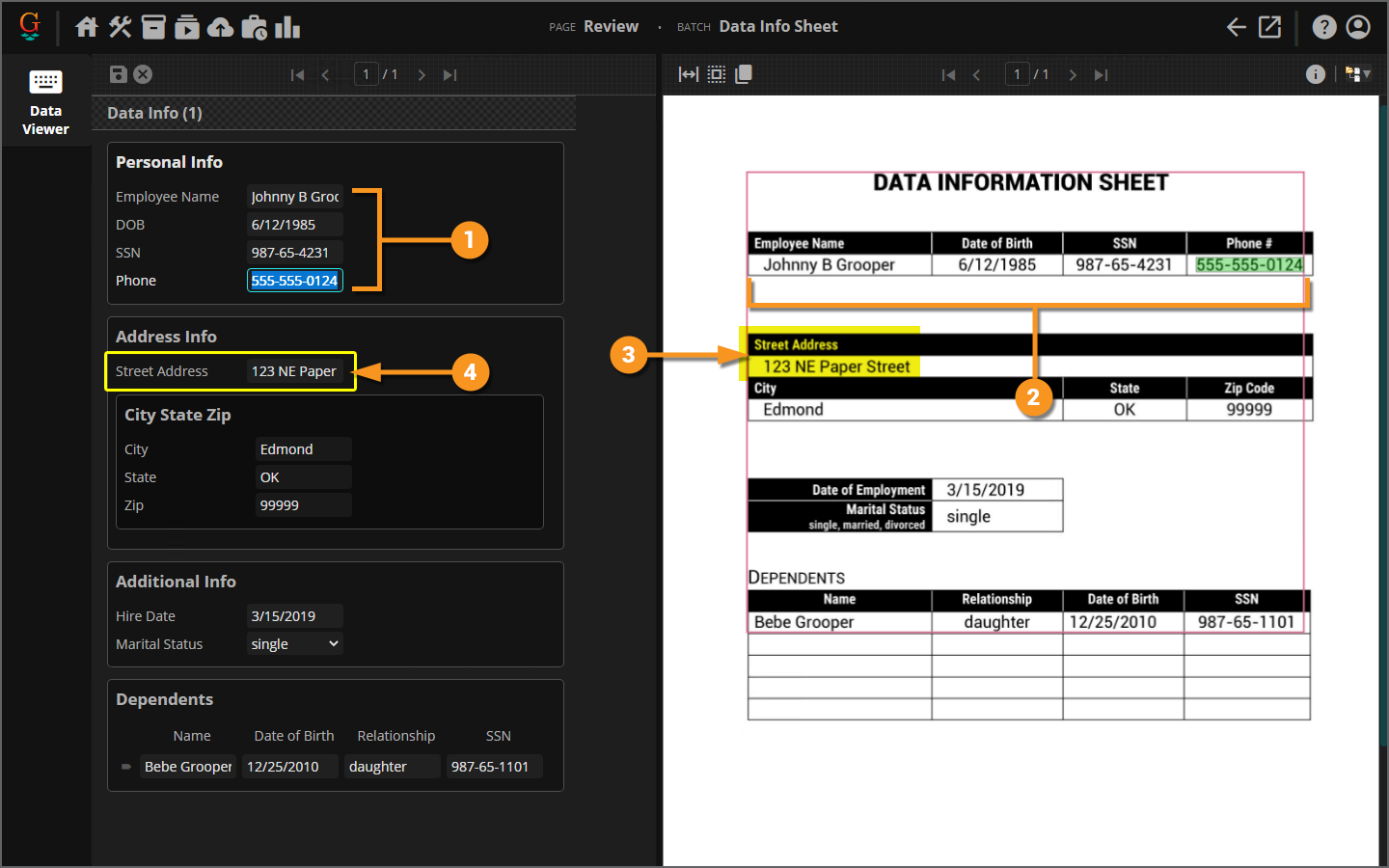Go to previous page in document viewer

pyautogui.click(x=977, y=75)
